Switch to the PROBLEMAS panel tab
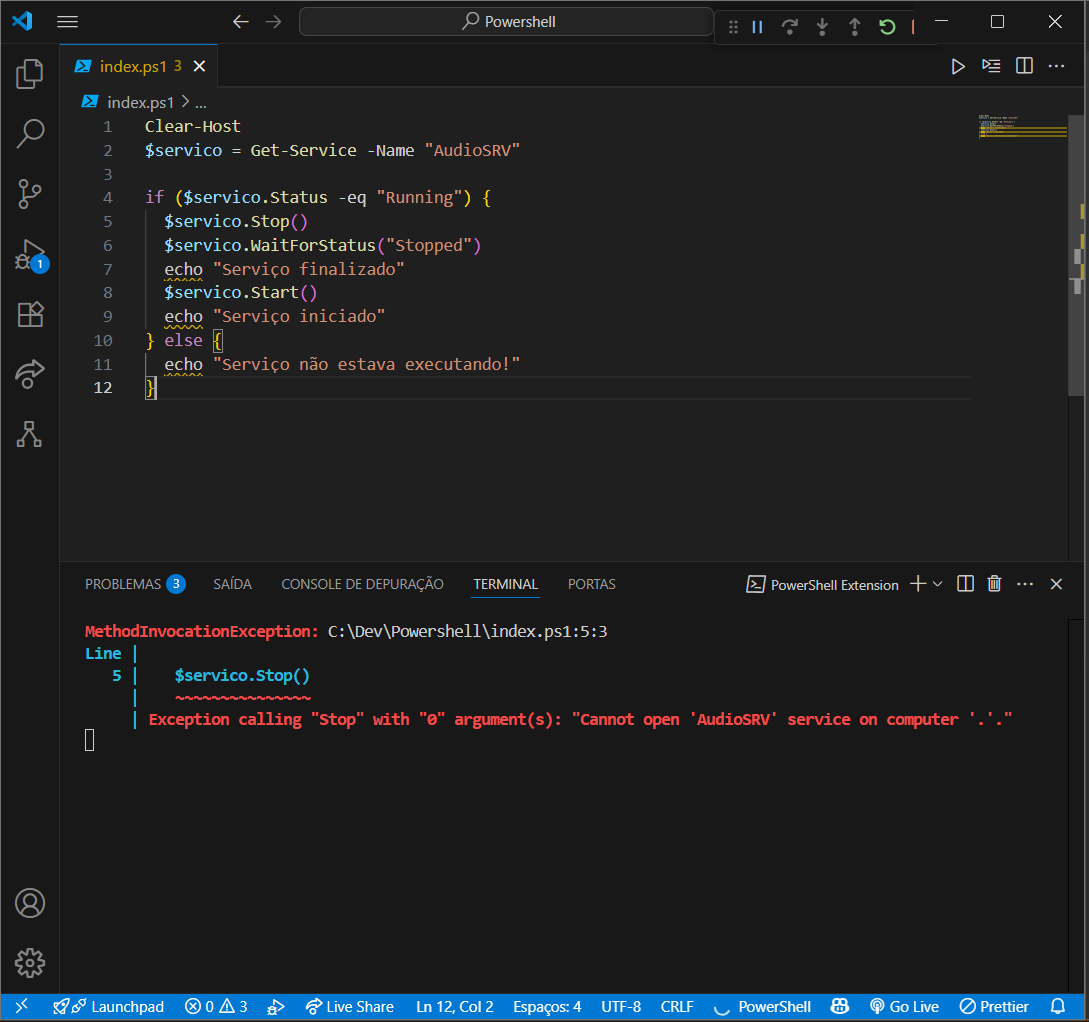 click(123, 585)
